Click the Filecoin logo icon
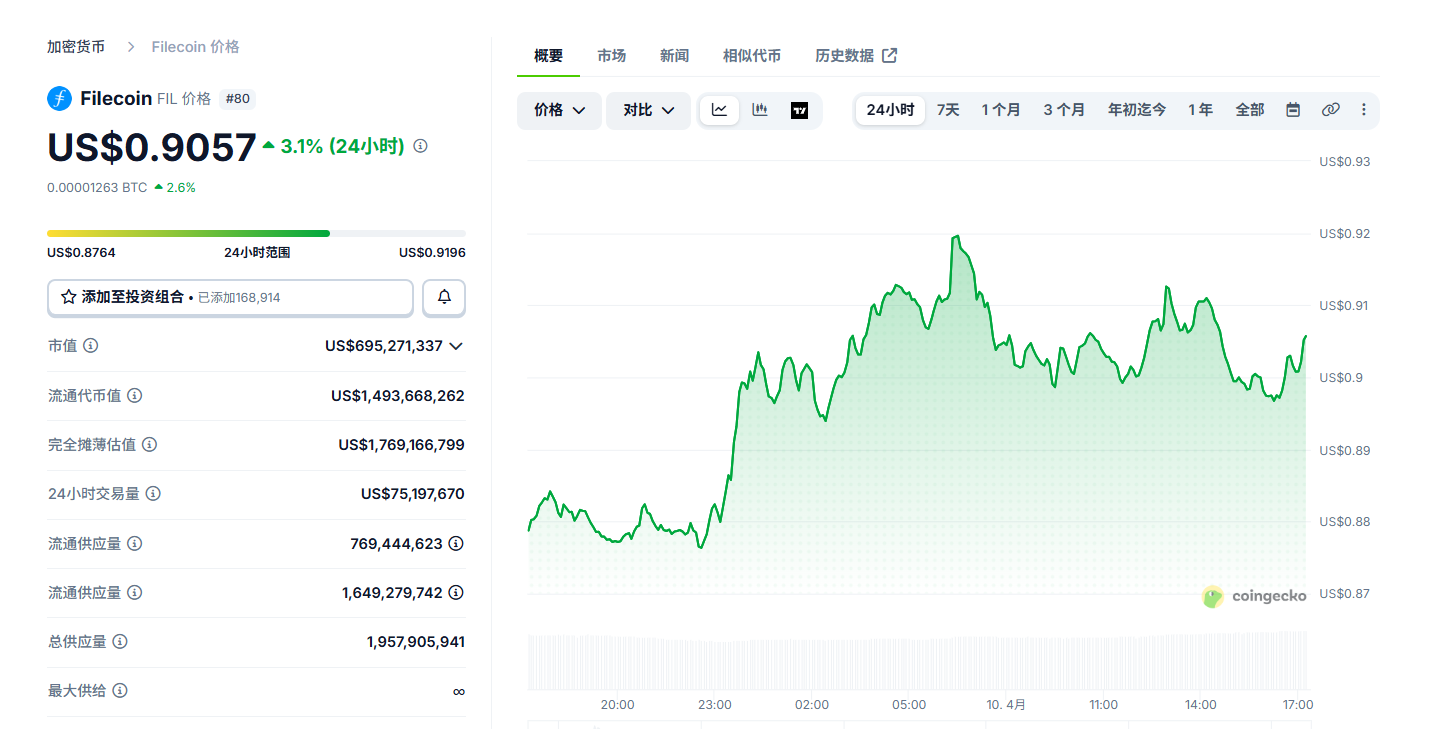This screenshot has width=1439, height=729. click(60, 98)
